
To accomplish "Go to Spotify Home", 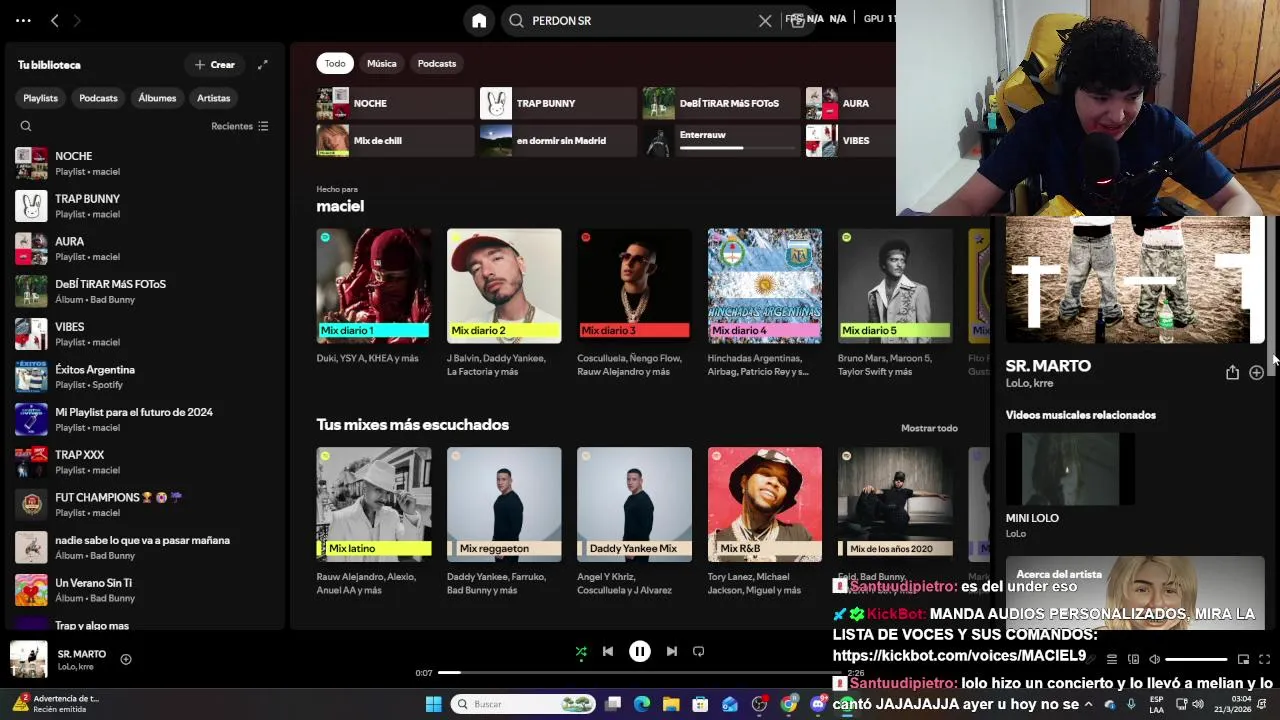I will click(x=479, y=20).
